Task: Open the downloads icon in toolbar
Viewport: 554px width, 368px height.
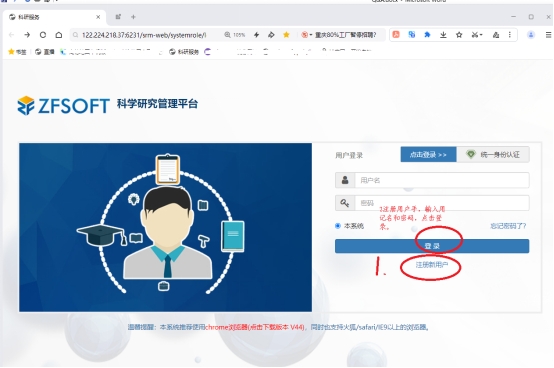Action: click(443, 35)
